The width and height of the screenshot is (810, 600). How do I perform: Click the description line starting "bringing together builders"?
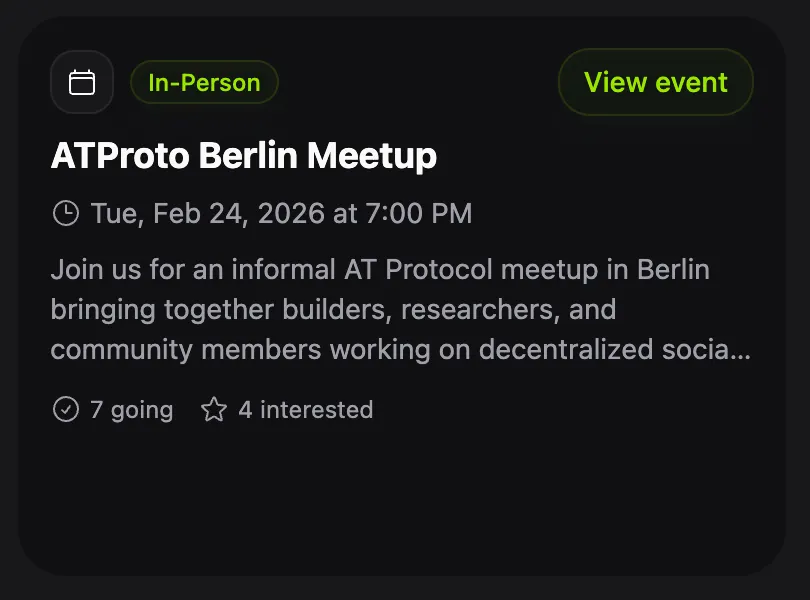click(x=333, y=310)
